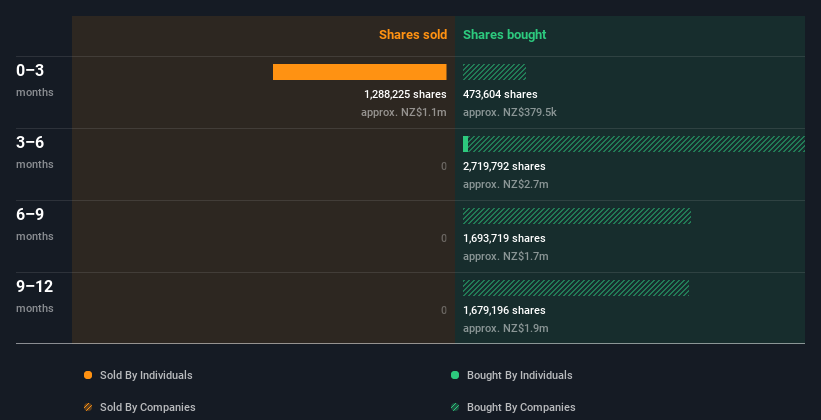821x420 pixels.
Task: Select the Bought By Individuals legend label
Action: (519, 375)
